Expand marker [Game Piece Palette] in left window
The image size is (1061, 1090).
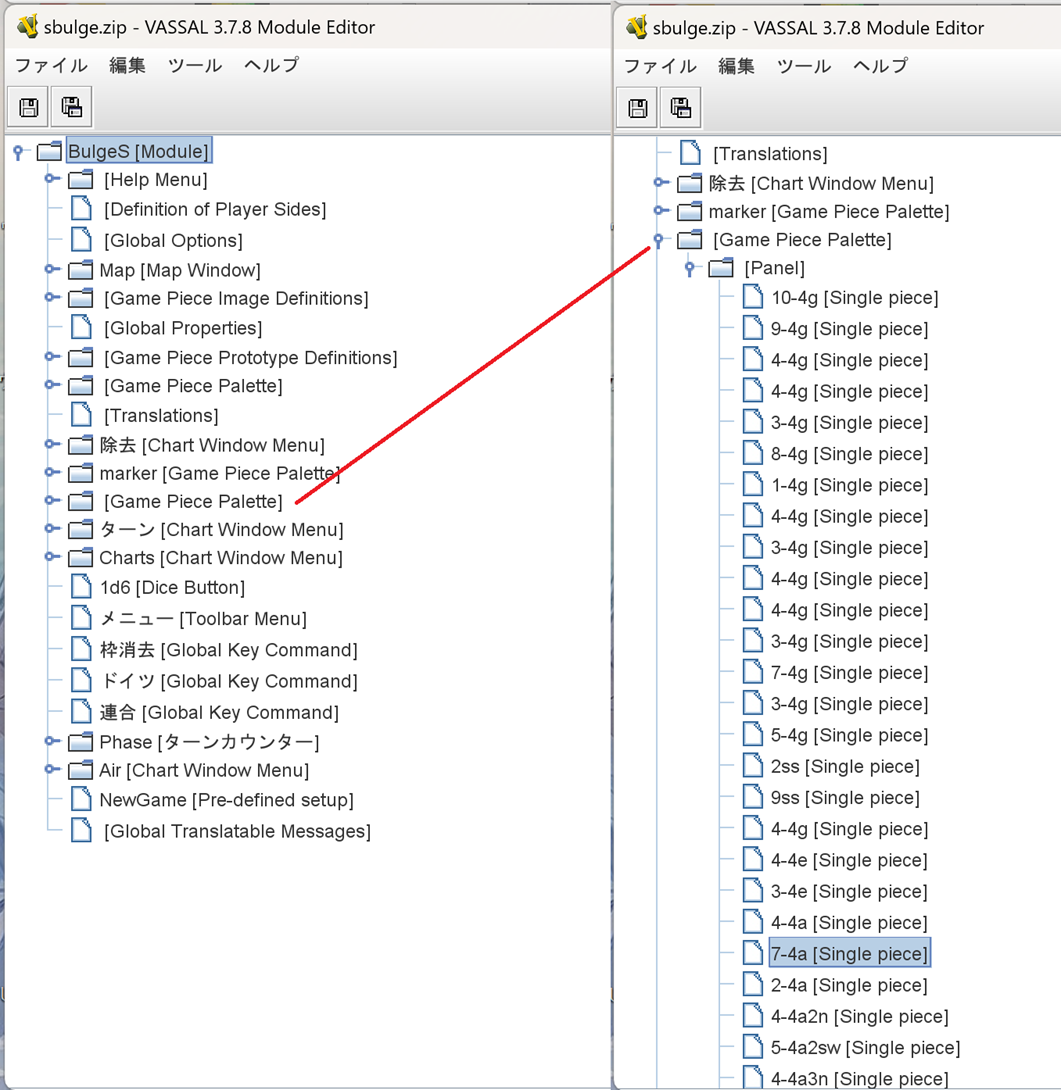coord(51,473)
